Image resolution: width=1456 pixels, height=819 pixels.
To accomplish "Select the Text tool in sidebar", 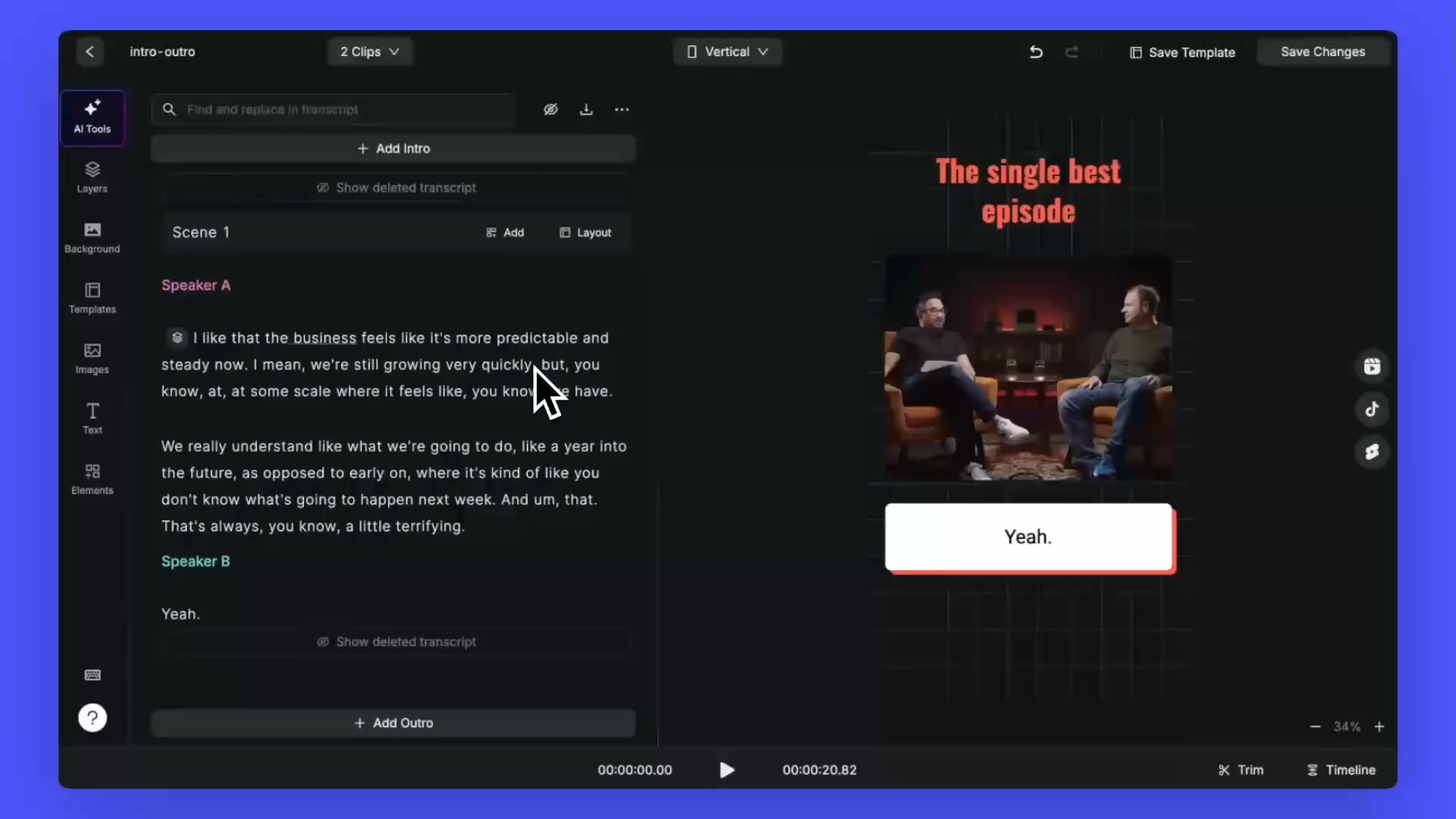I will tap(92, 418).
